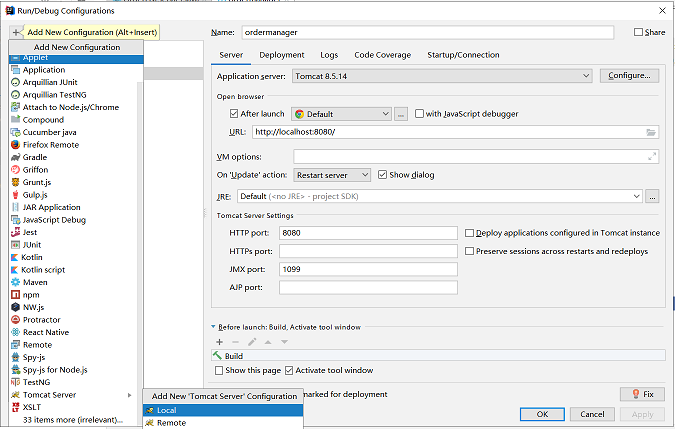
Task: Click the Cancel button
Action: tap(592, 414)
